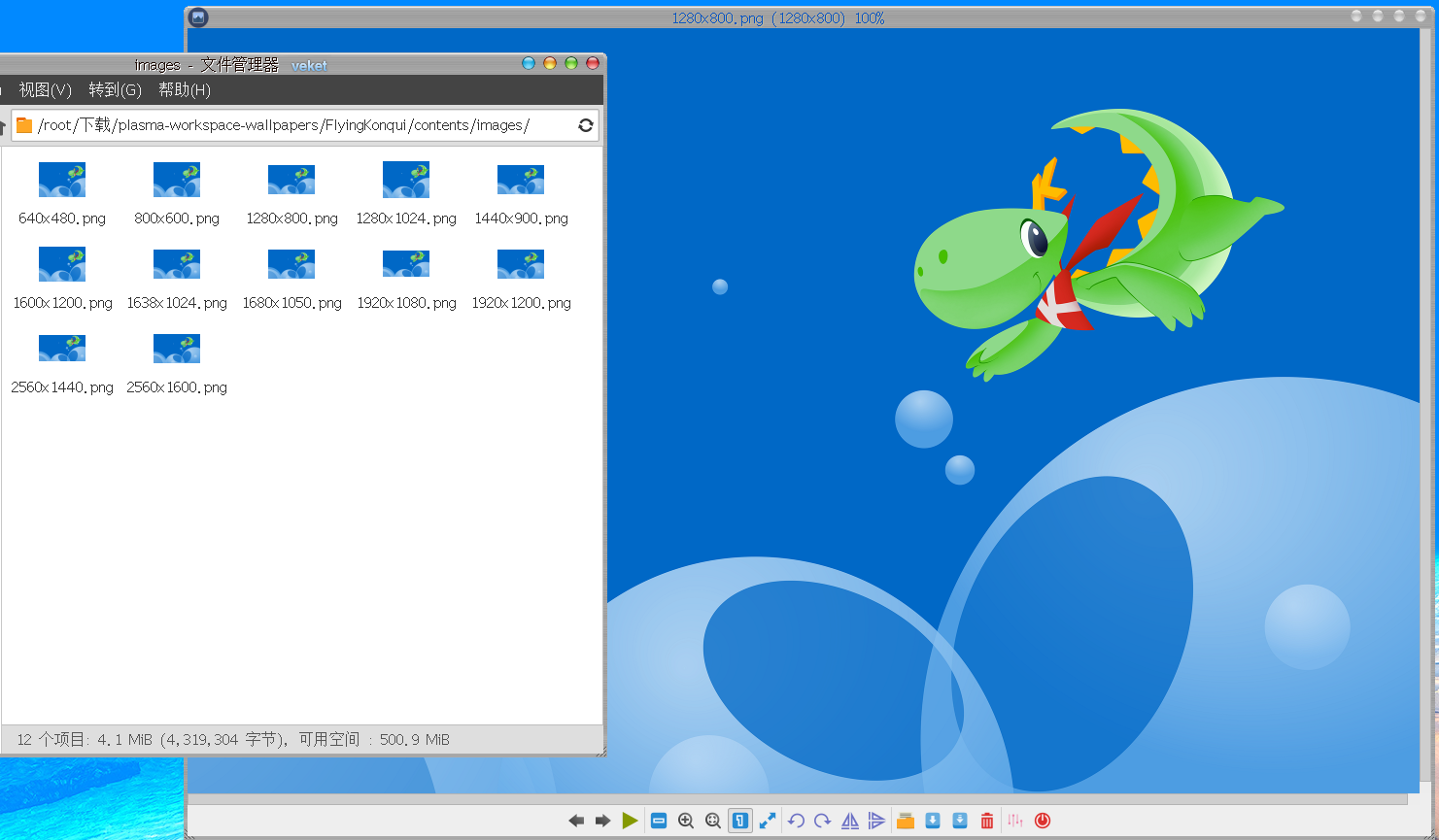Open the 转到(G) menu
Viewport: 1439px width, 840px height.
[x=115, y=90]
